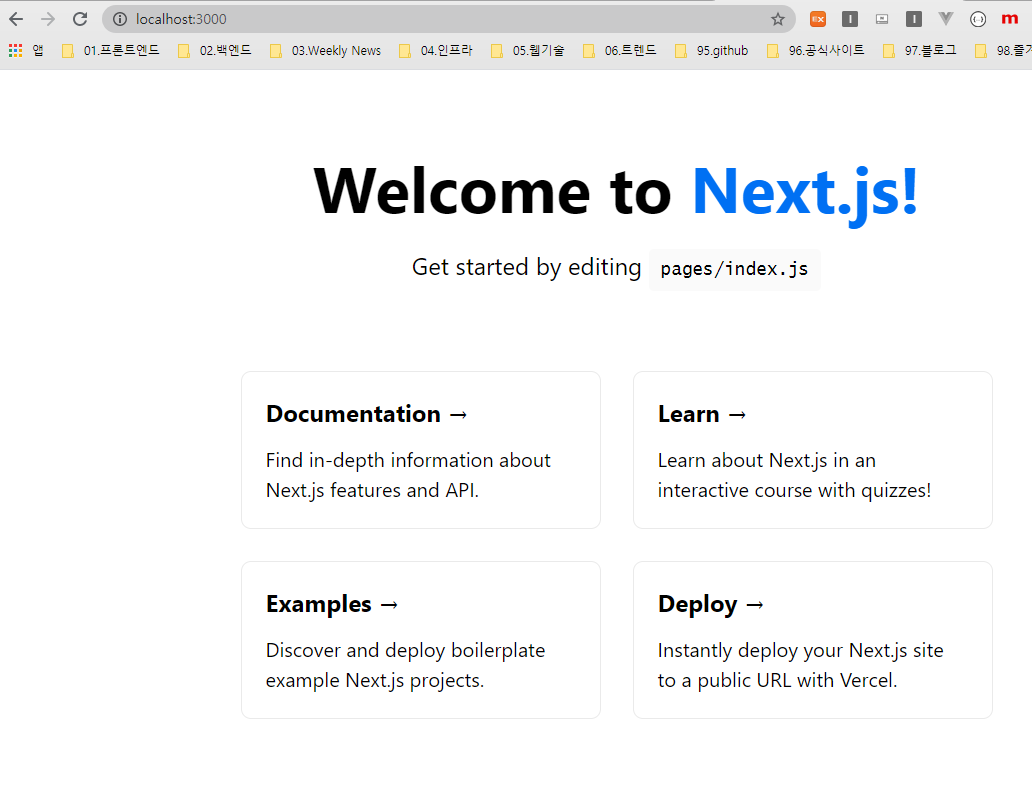The height and width of the screenshot is (797, 1032).
Task: Open the Learn card
Action: tap(813, 450)
